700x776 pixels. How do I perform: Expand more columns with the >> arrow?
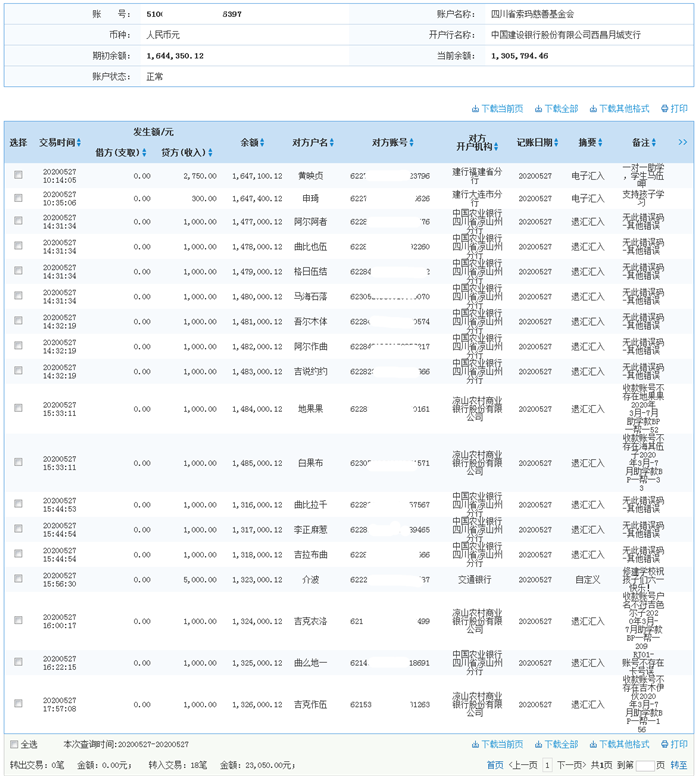coord(682,143)
